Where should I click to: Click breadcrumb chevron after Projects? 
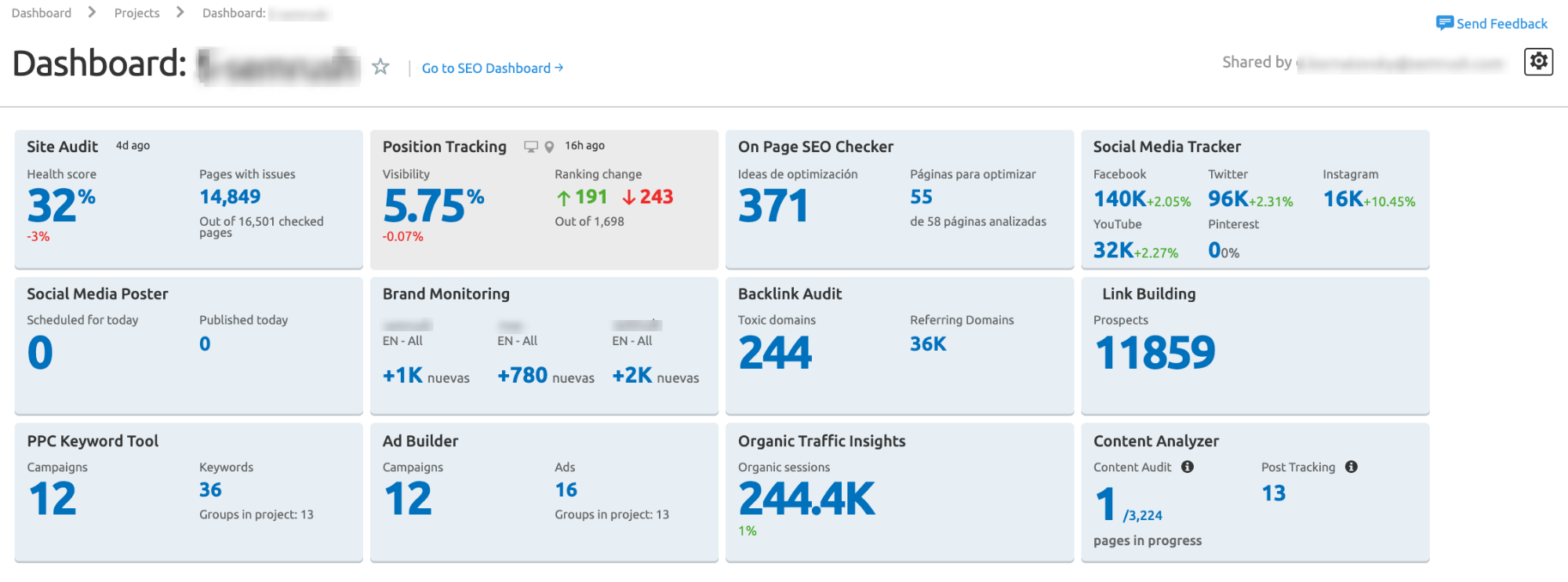pos(180,12)
